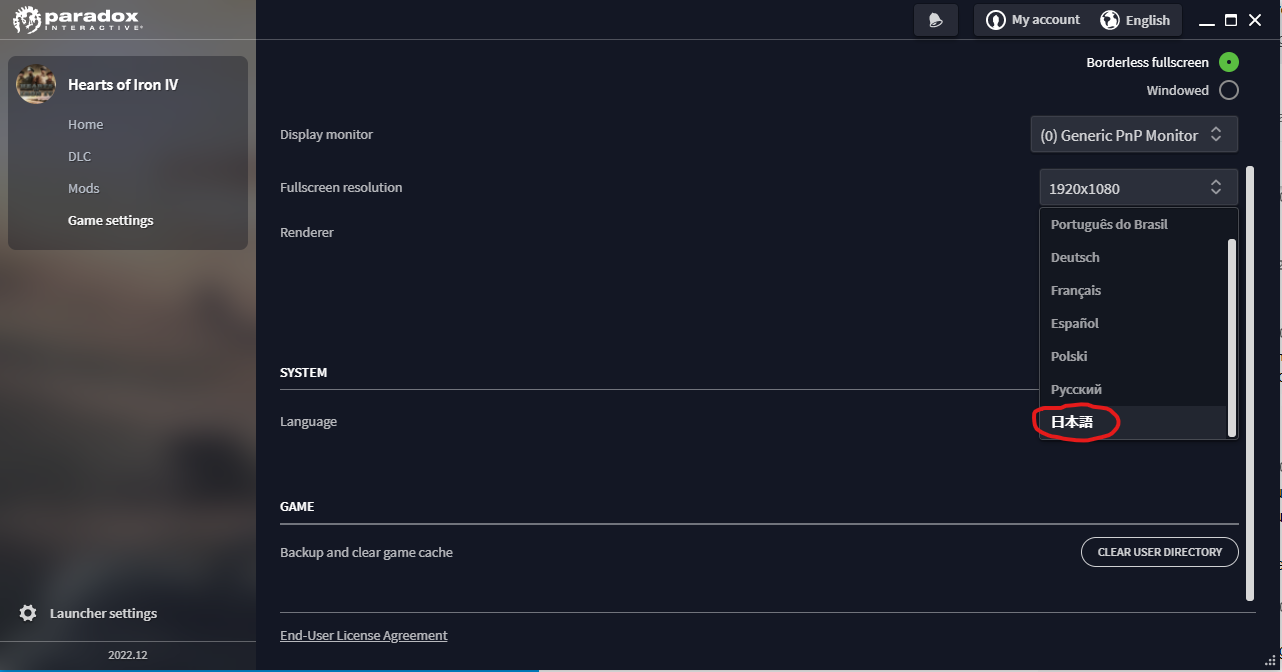The width and height of the screenshot is (1282, 672).
Task: Select Borderless fullscreen radio option
Action: point(1229,62)
